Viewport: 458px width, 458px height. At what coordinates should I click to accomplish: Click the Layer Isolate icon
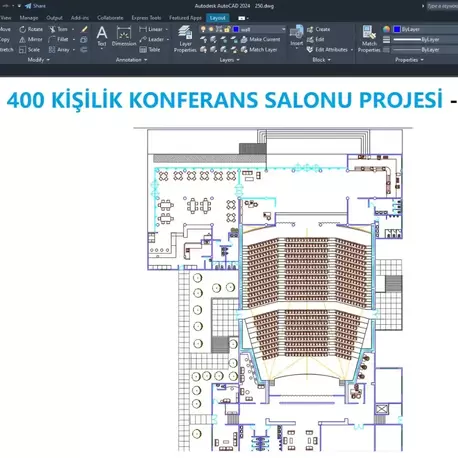[x=213, y=40]
